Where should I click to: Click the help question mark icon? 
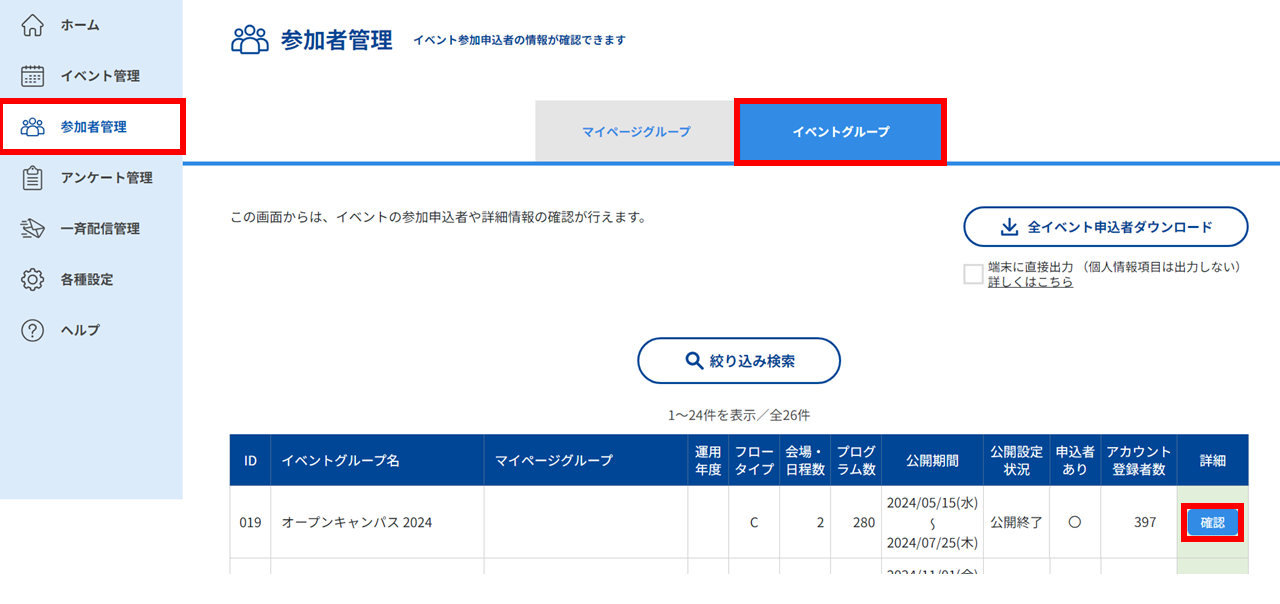coord(33,330)
